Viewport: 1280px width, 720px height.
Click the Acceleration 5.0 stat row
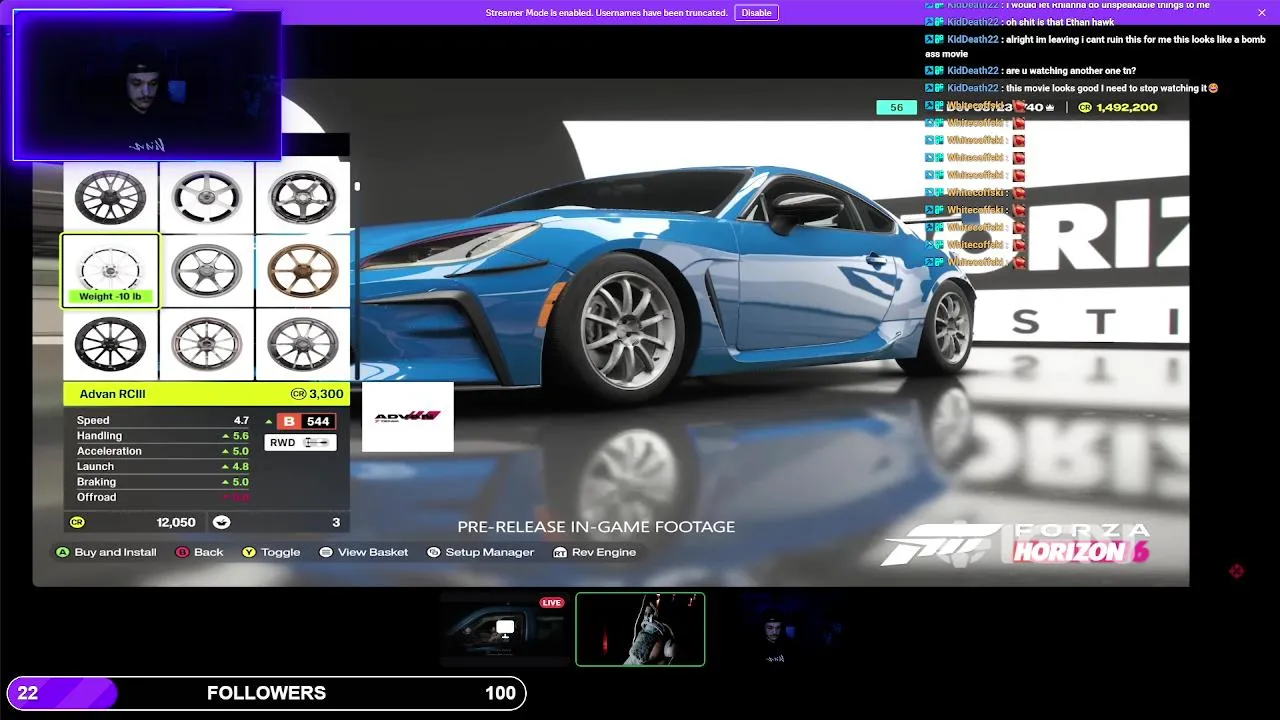pos(163,451)
